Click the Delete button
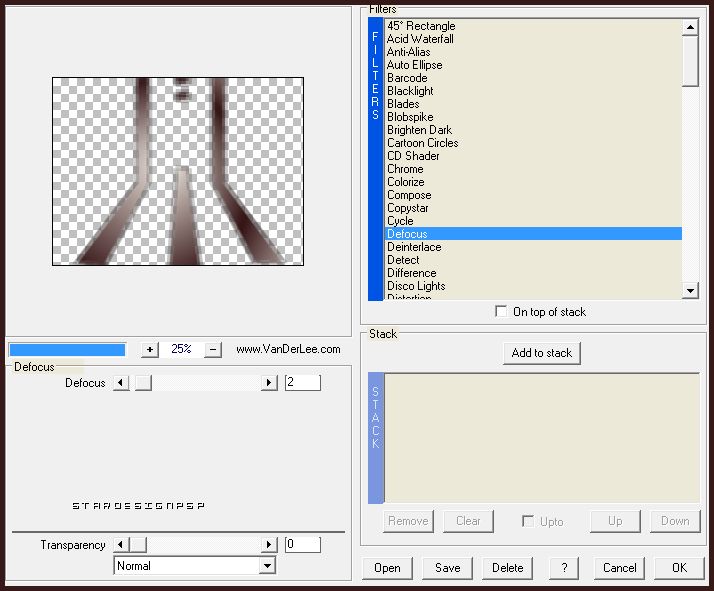 pos(508,568)
